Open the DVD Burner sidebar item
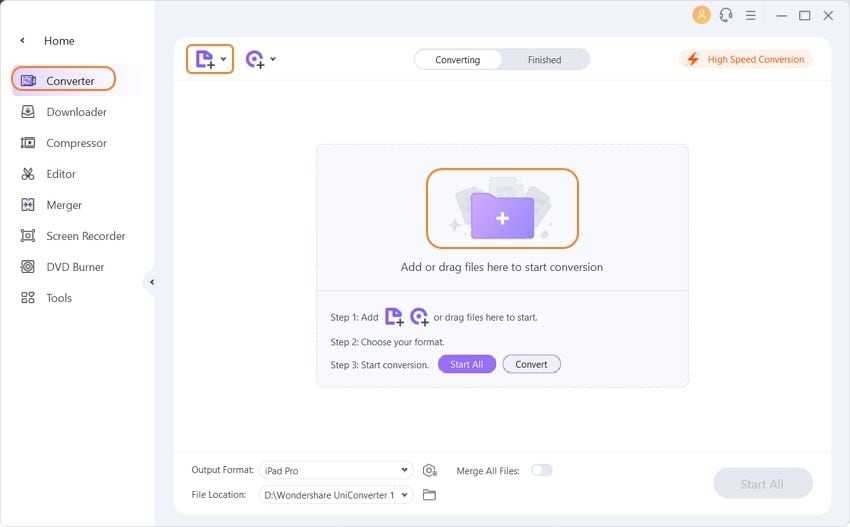Screen dimensions: 850x527 75,267
